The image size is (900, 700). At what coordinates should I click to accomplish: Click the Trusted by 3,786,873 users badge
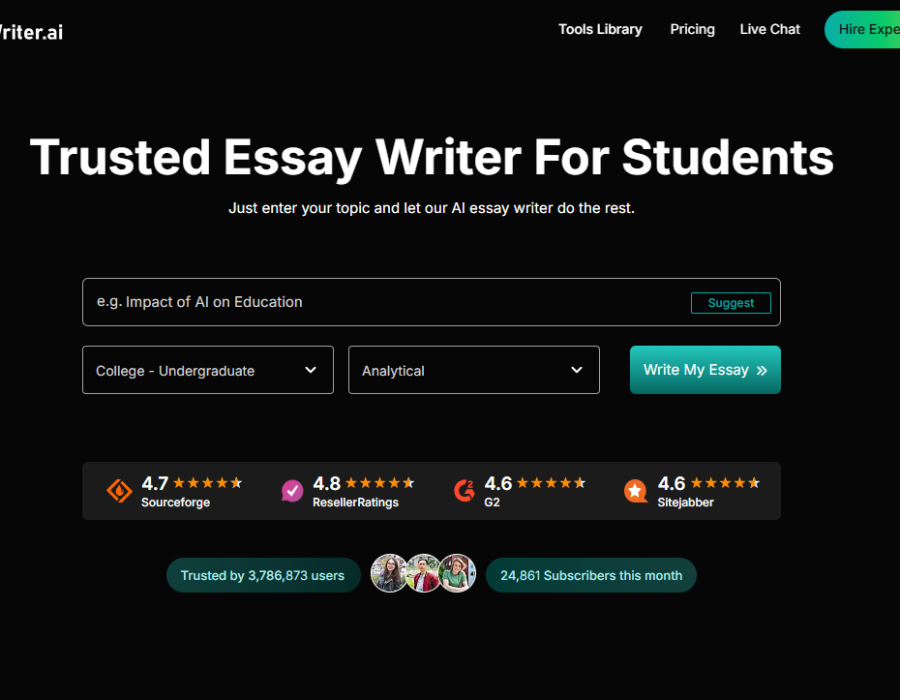pyautogui.click(x=263, y=575)
